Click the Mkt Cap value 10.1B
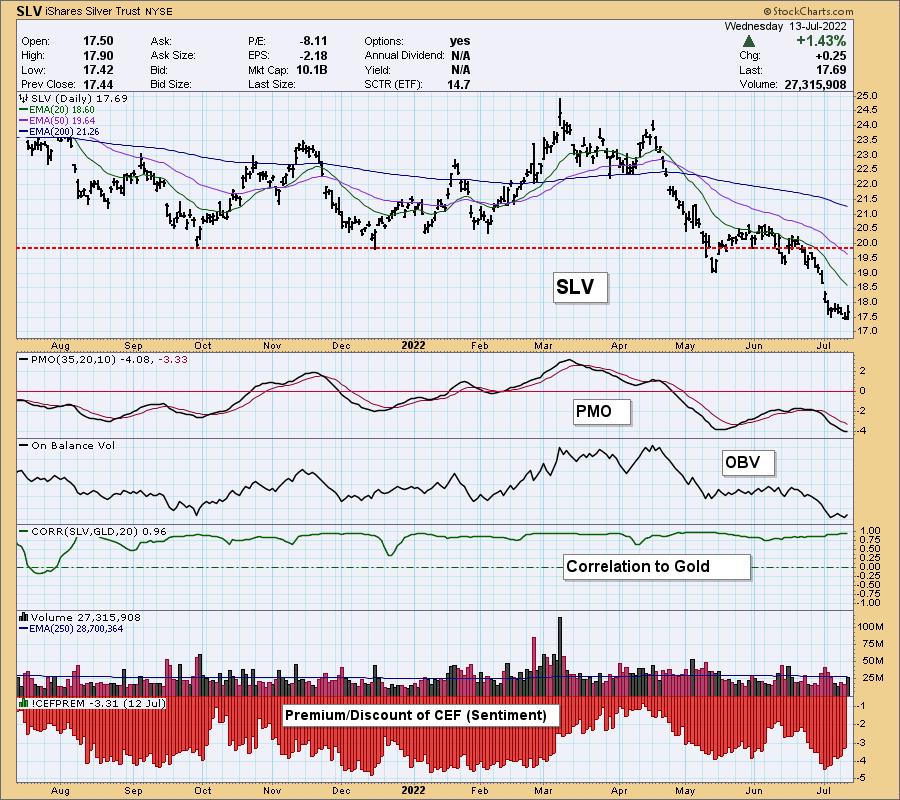This screenshot has height=800, width=900. click(x=311, y=69)
